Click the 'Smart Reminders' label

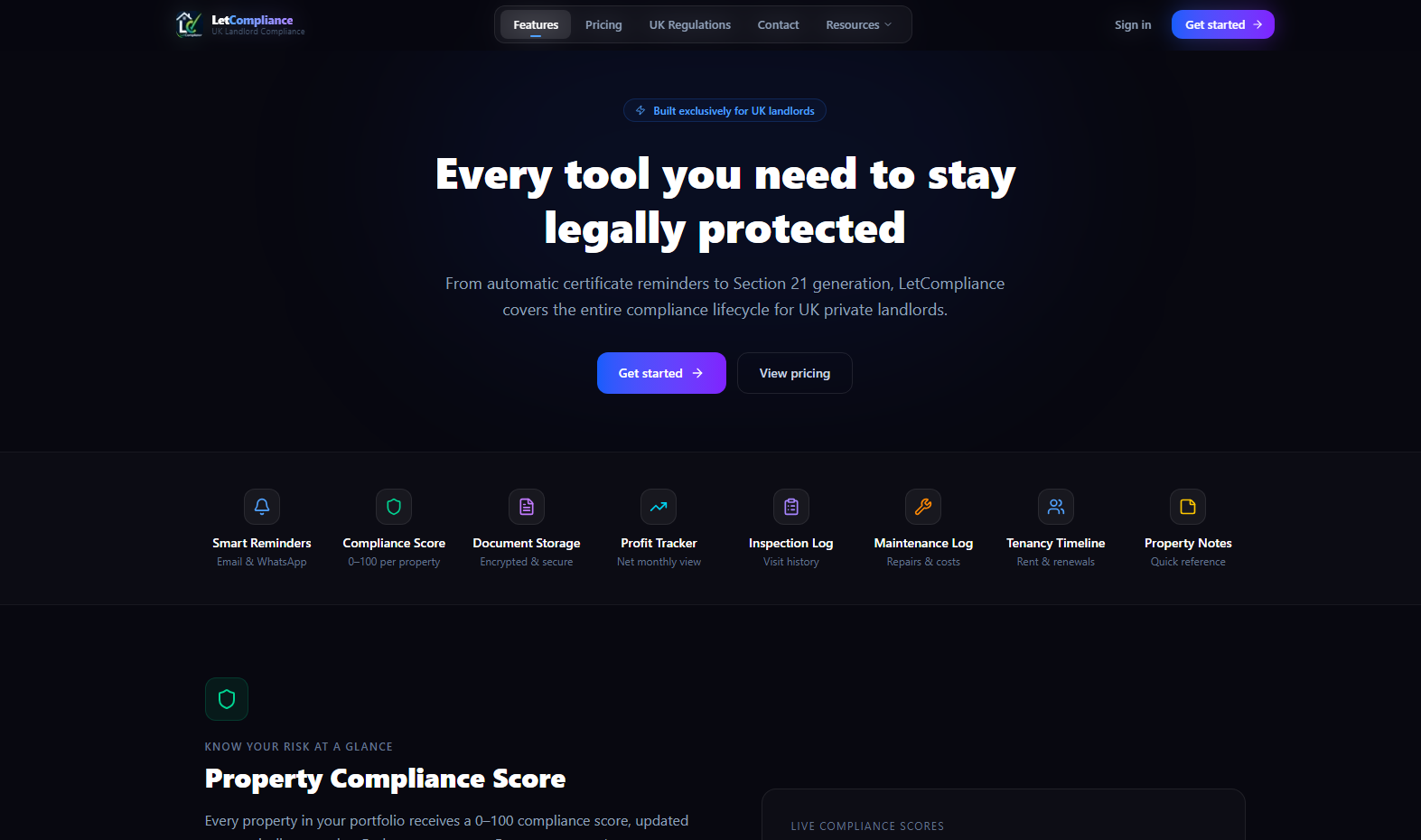click(262, 543)
